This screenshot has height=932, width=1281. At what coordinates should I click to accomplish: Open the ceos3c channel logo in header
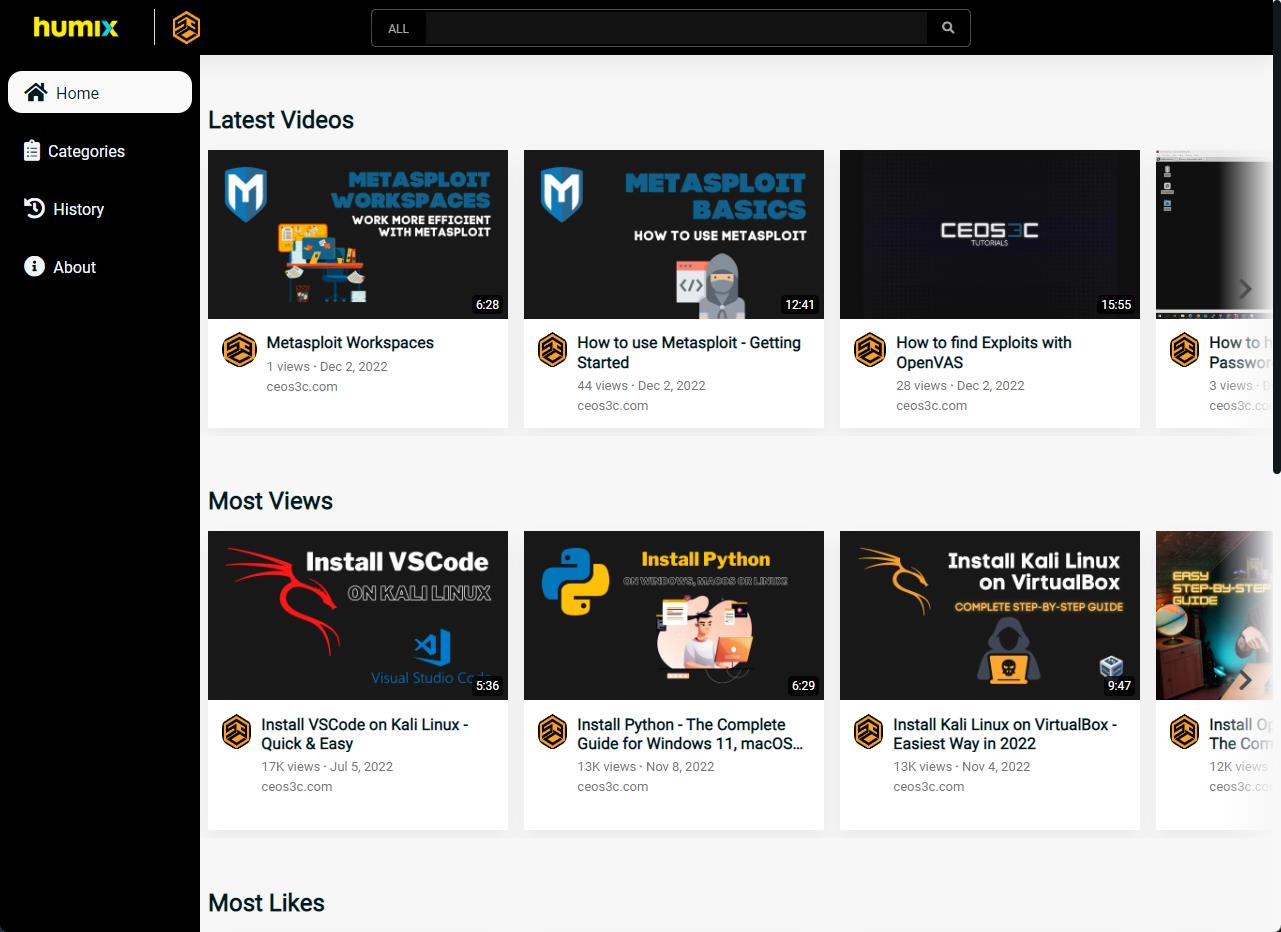pyautogui.click(x=186, y=27)
